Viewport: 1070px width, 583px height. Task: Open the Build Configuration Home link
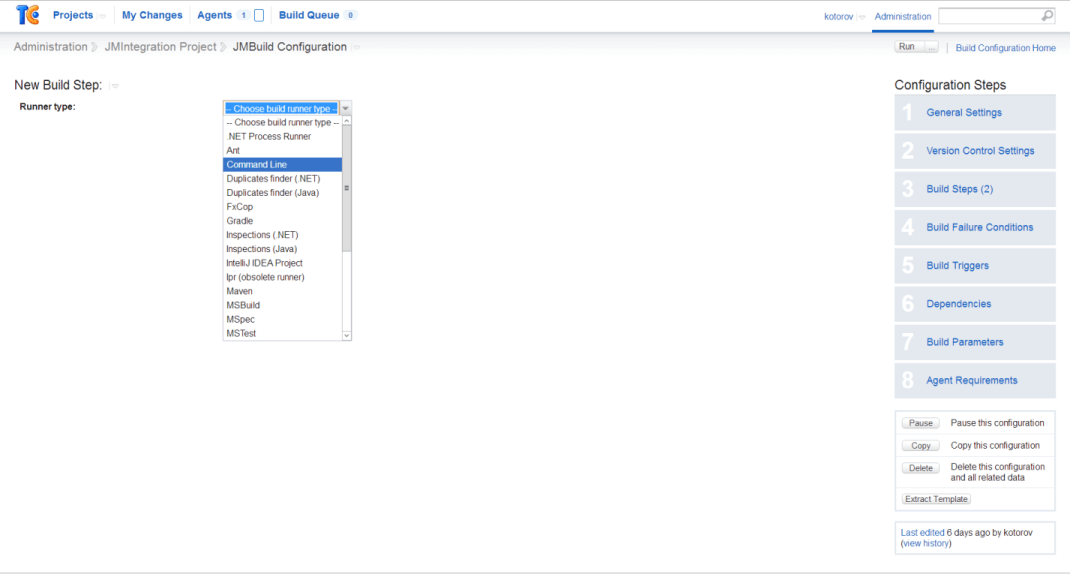(x=1005, y=48)
